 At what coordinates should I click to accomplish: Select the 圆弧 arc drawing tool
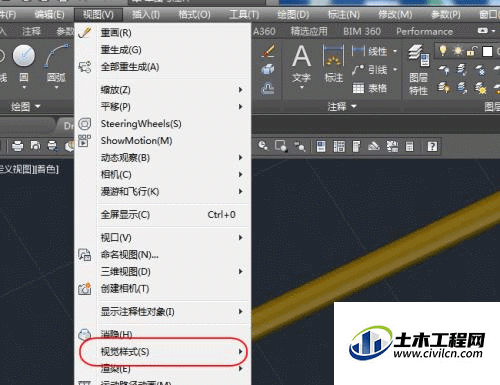(56, 65)
